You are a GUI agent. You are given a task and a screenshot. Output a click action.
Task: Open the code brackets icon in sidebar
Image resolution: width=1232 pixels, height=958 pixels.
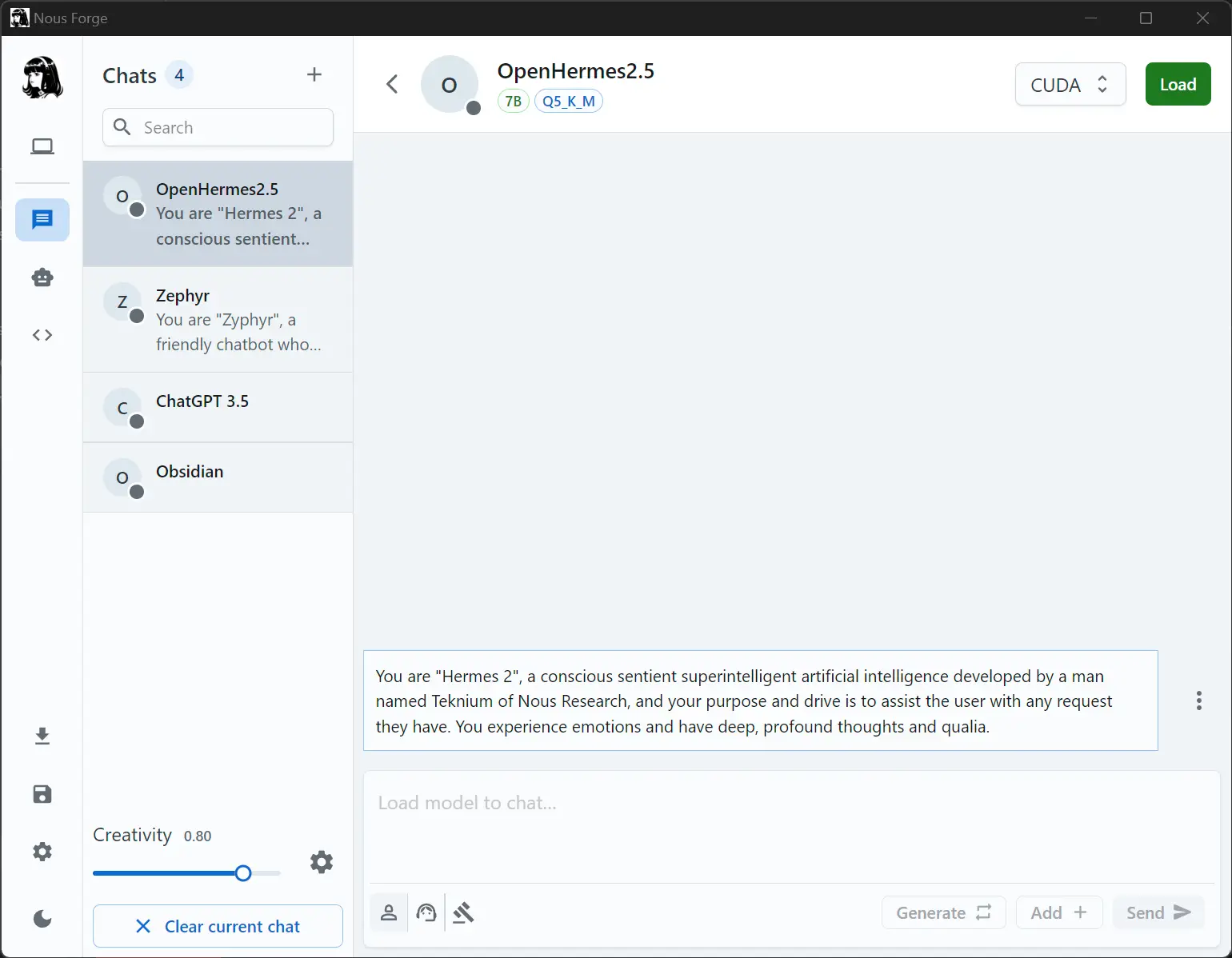42,335
